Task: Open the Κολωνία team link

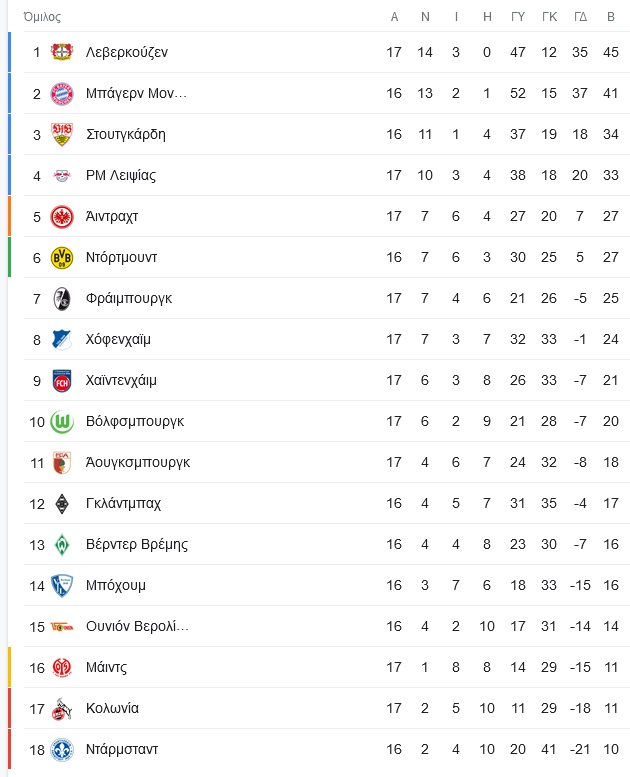Action: click(113, 708)
